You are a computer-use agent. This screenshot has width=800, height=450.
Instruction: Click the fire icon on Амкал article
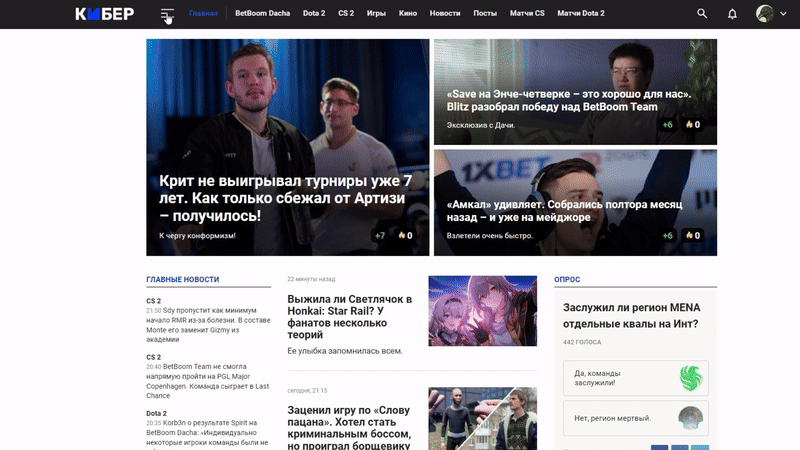(689, 235)
